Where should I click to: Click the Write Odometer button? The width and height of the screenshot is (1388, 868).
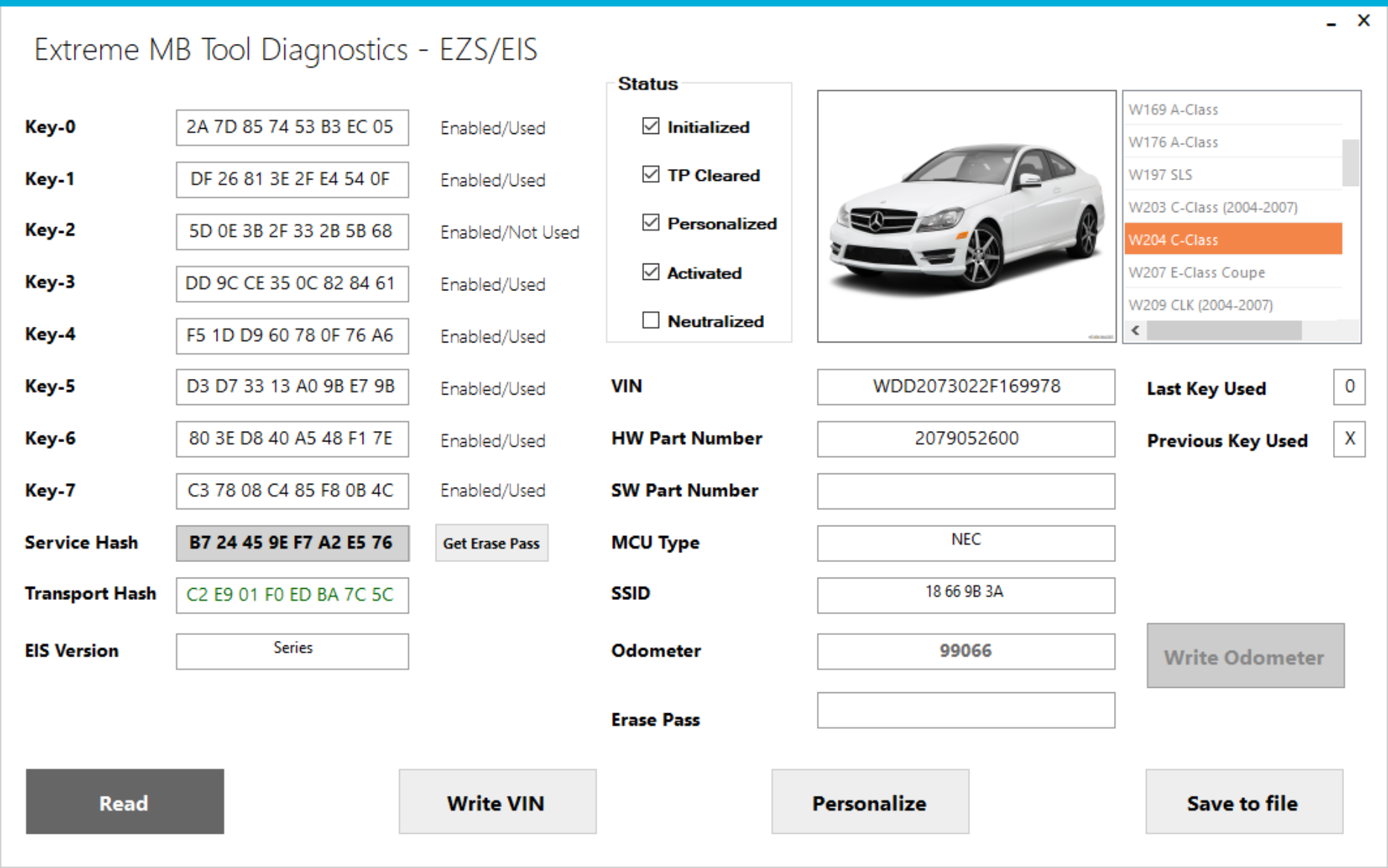(1246, 656)
